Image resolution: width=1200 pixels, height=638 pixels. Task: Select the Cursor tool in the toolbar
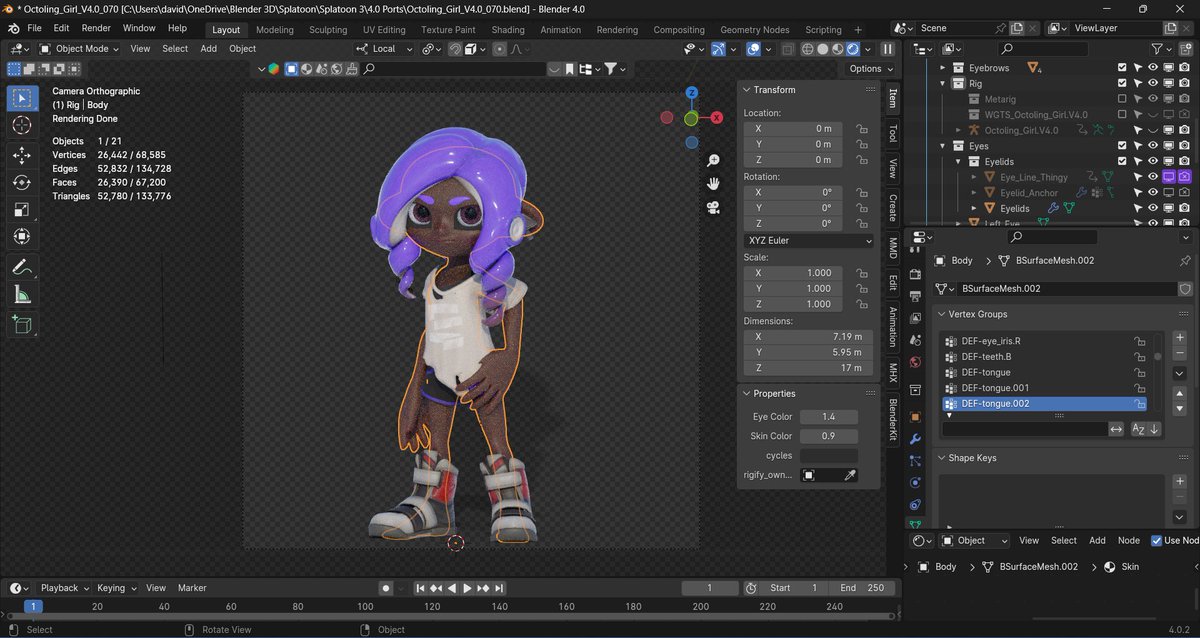click(x=22, y=126)
